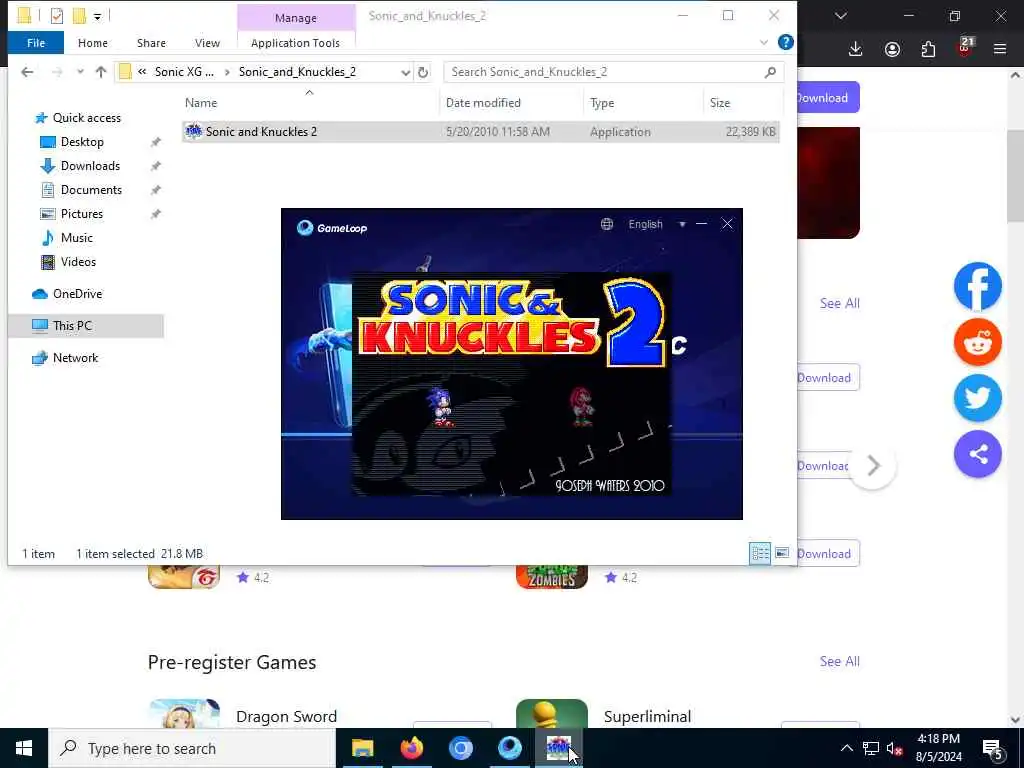The width and height of the screenshot is (1024, 768).
Task: Switch to the Share ribbon tab
Action: (151, 43)
